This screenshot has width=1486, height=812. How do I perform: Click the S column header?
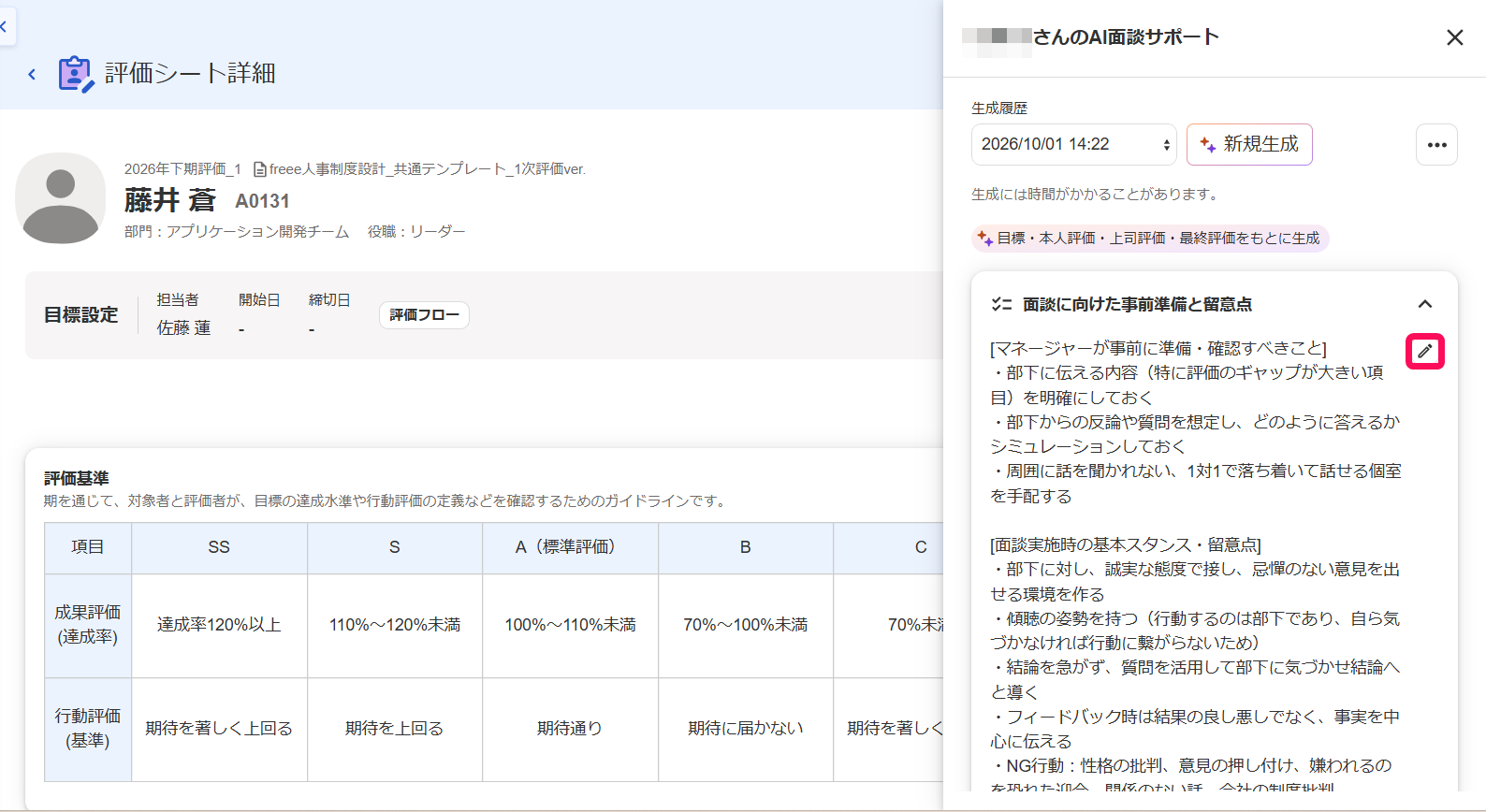tap(395, 547)
